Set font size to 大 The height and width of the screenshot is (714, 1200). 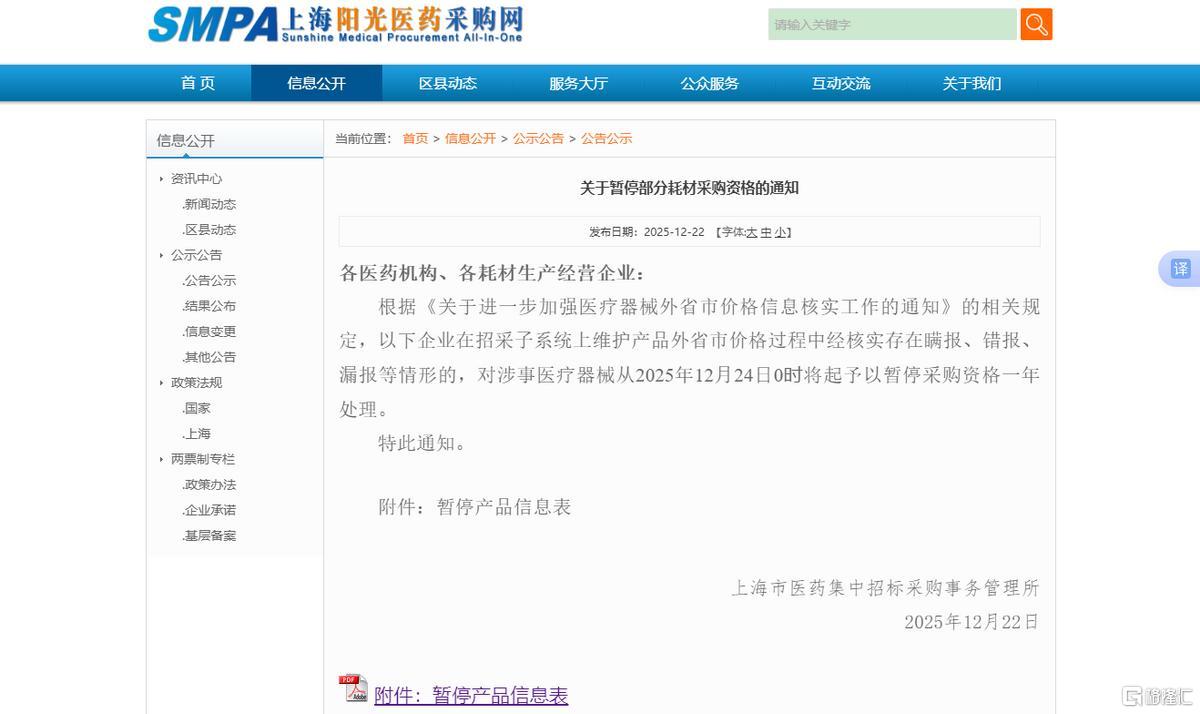tap(752, 232)
